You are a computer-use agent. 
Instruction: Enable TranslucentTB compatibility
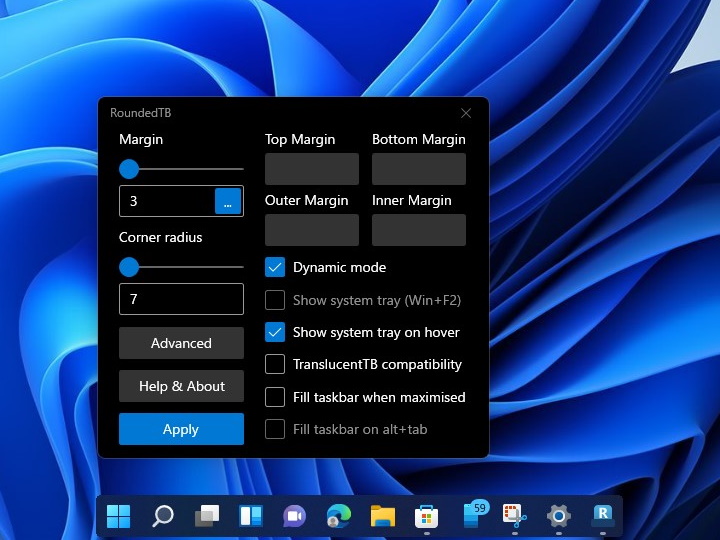click(x=275, y=365)
